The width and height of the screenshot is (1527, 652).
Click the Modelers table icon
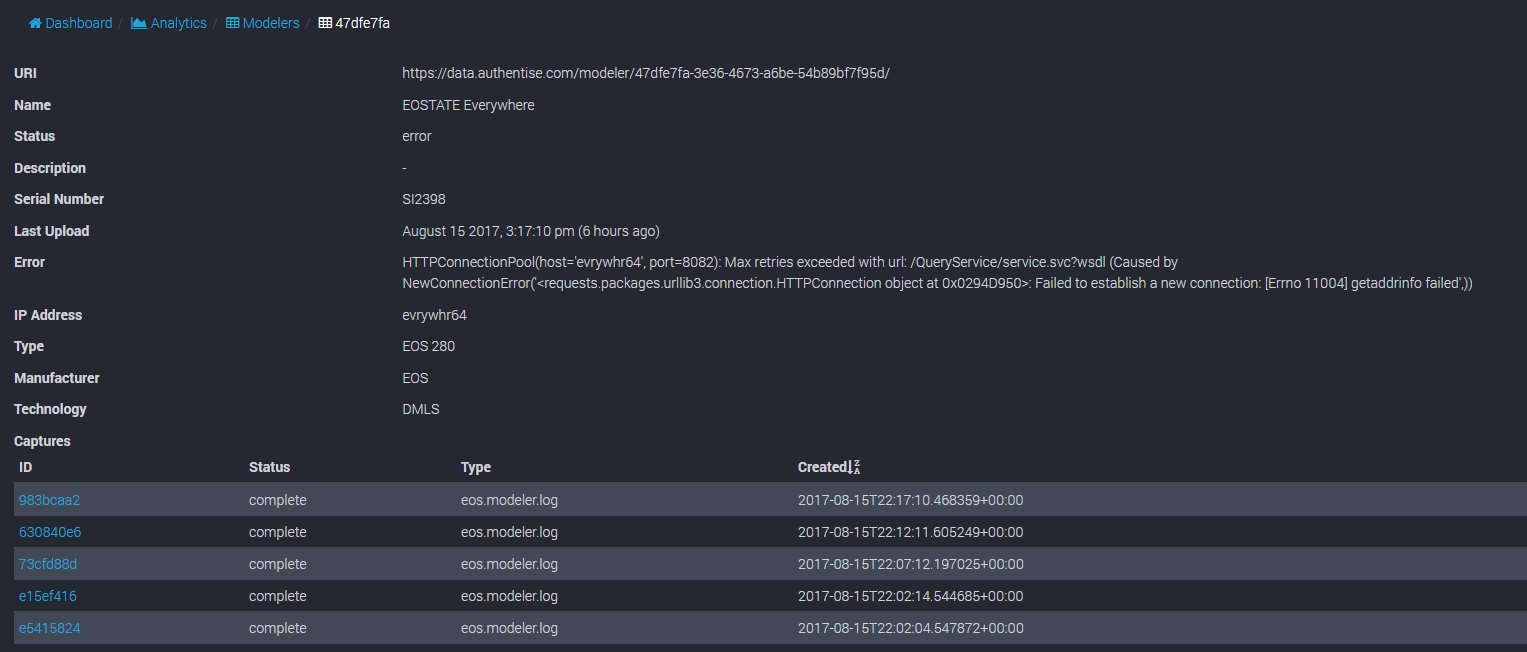tap(232, 23)
